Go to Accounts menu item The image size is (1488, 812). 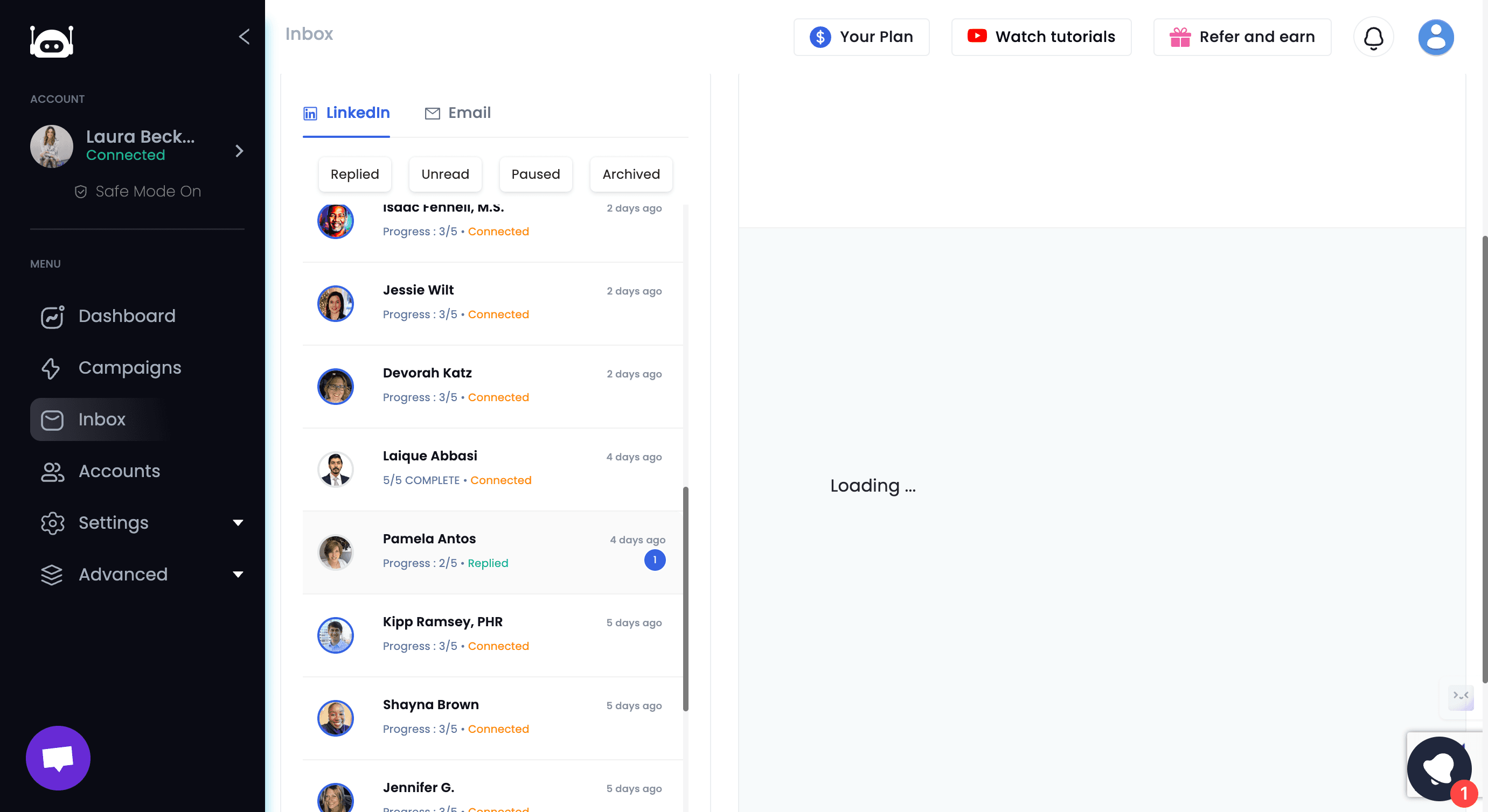click(120, 471)
